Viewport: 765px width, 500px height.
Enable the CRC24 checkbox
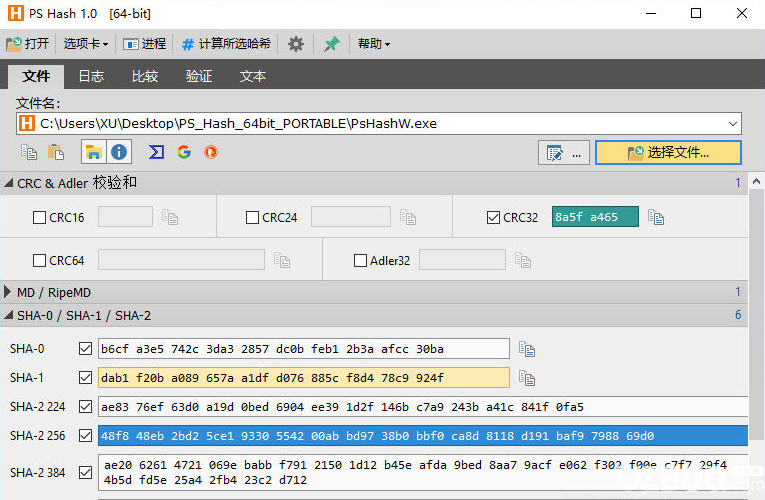252,218
